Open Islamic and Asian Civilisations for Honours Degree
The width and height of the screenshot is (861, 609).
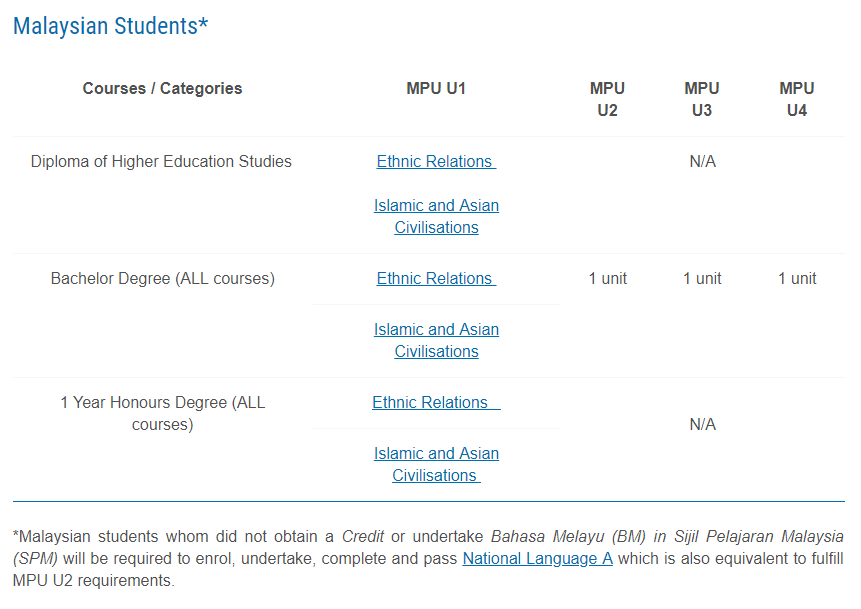click(x=437, y=465)
